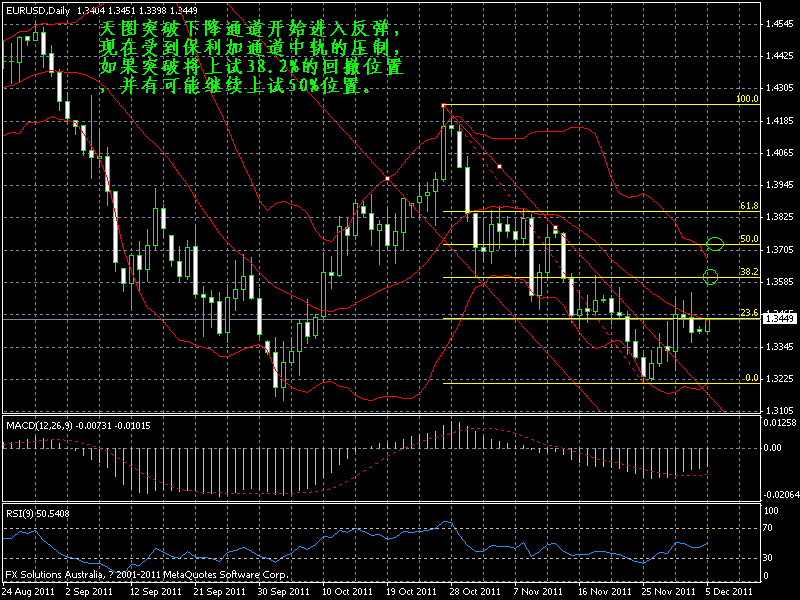800x600 pixels.
Task: Click the 19 Oct 2011 date label
Action: [411, 592]
